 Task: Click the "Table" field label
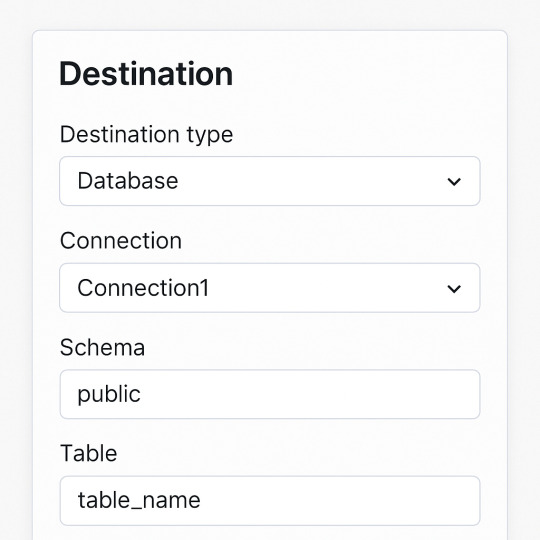[89, 453]
